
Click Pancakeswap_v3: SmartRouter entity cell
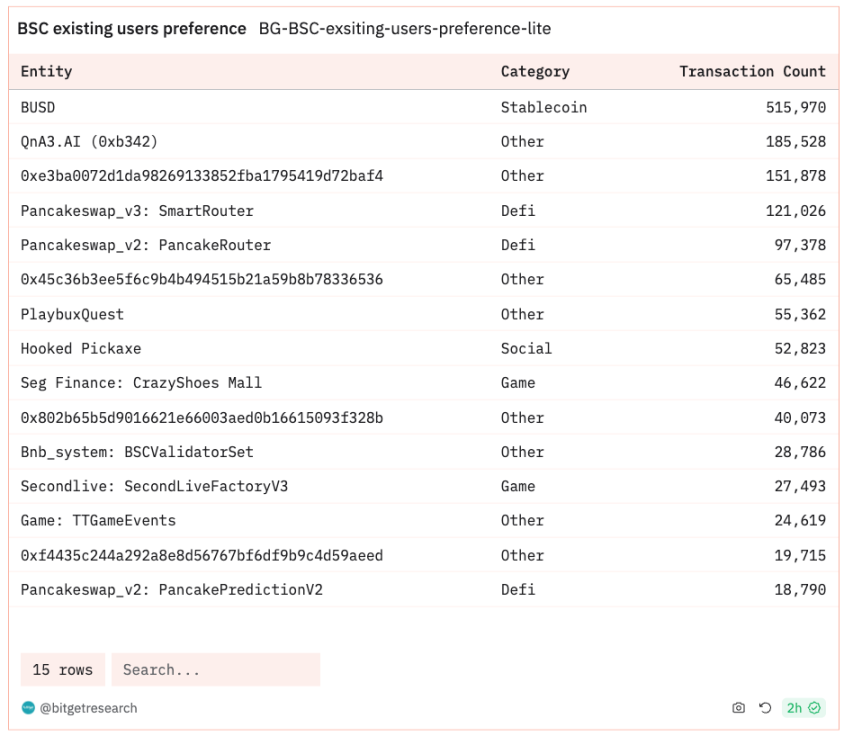pos(137,211)
